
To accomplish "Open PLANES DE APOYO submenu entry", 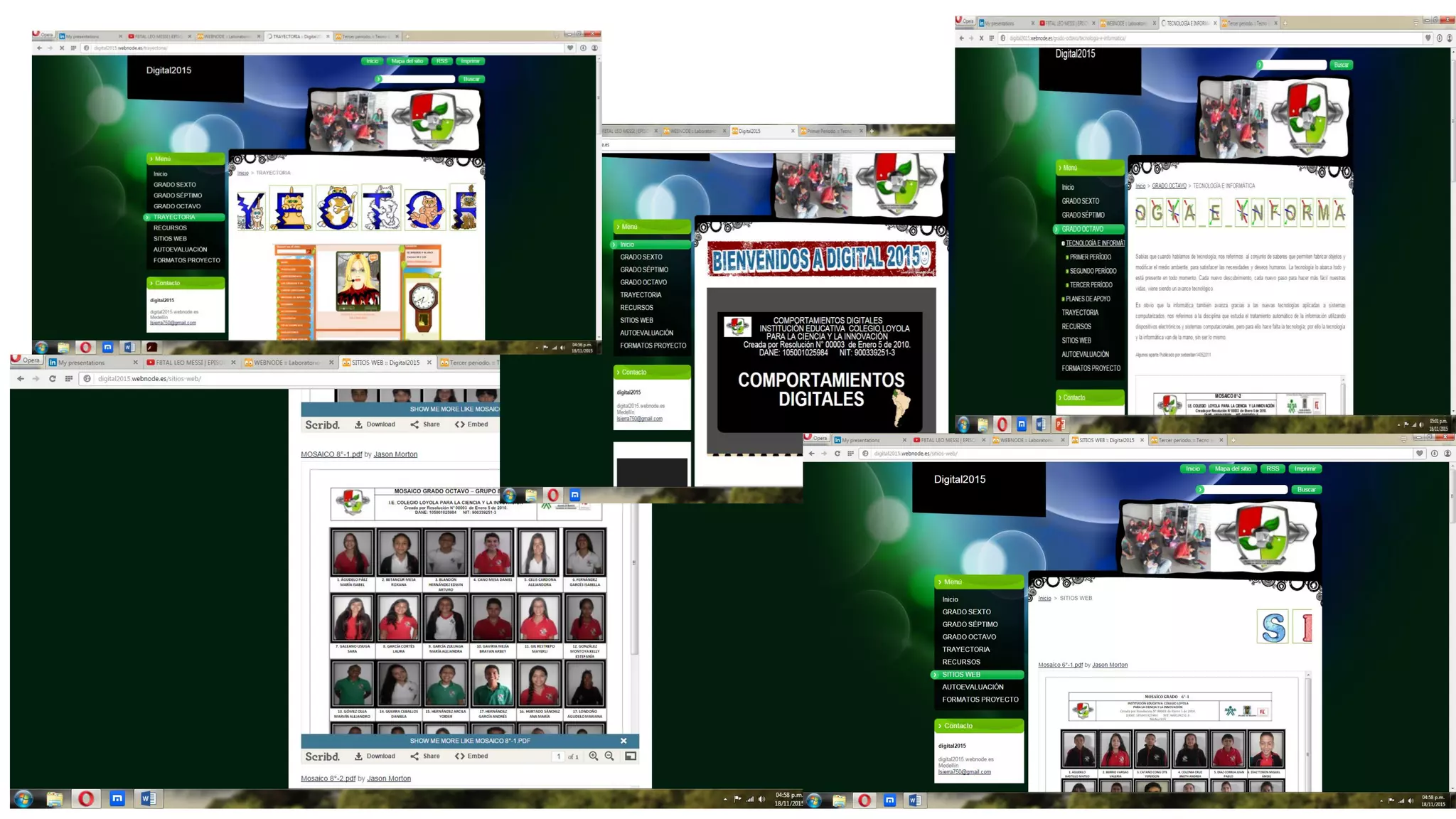I will point(1088,299).
